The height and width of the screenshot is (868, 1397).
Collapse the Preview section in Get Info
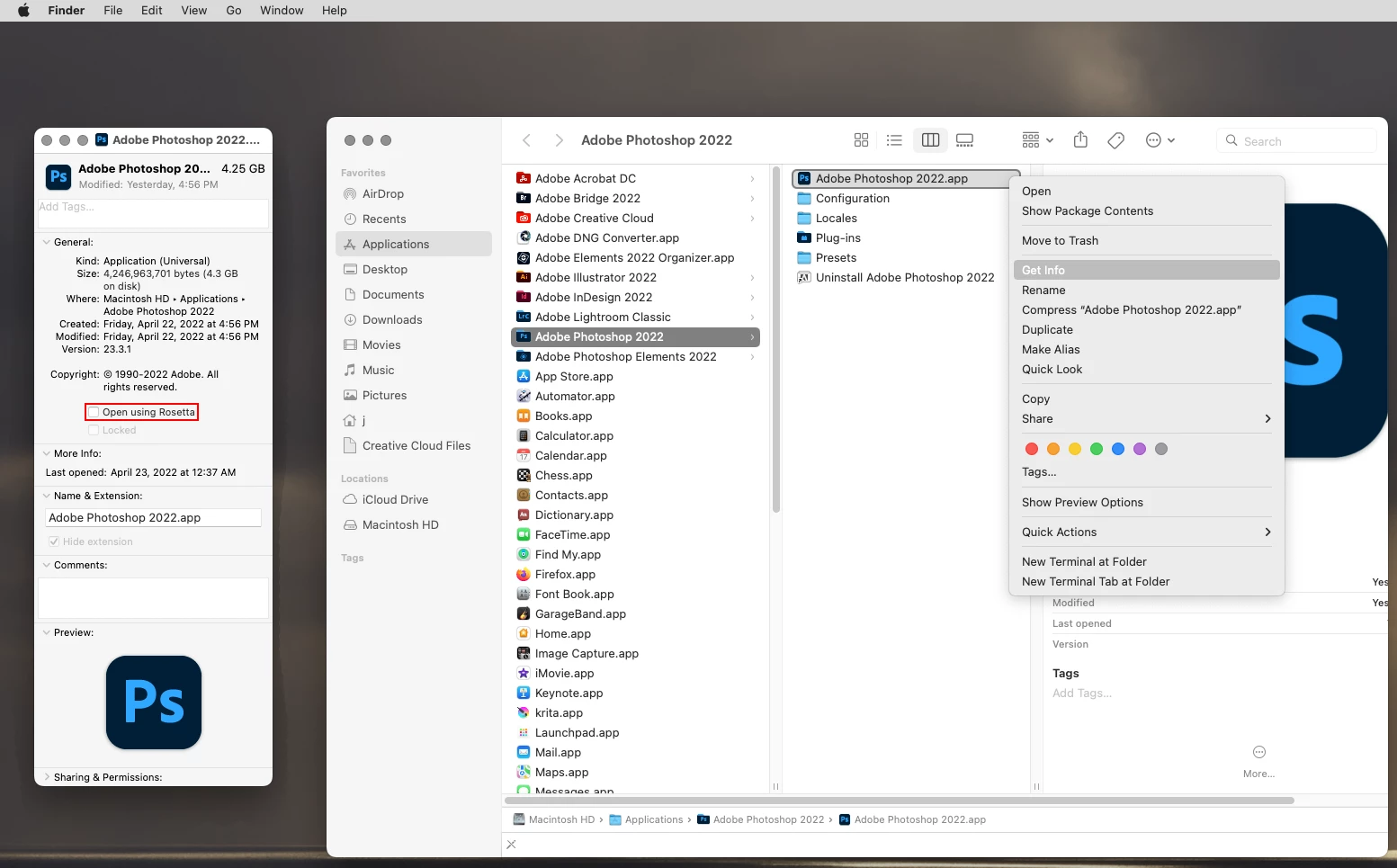coord(47,632)
